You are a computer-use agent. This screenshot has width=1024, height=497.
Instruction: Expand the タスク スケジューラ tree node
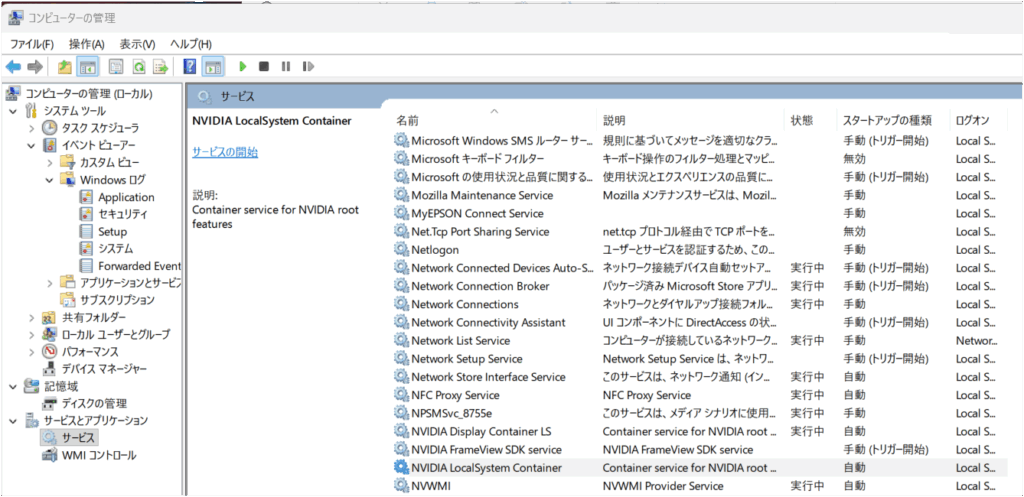pos(31,128)
